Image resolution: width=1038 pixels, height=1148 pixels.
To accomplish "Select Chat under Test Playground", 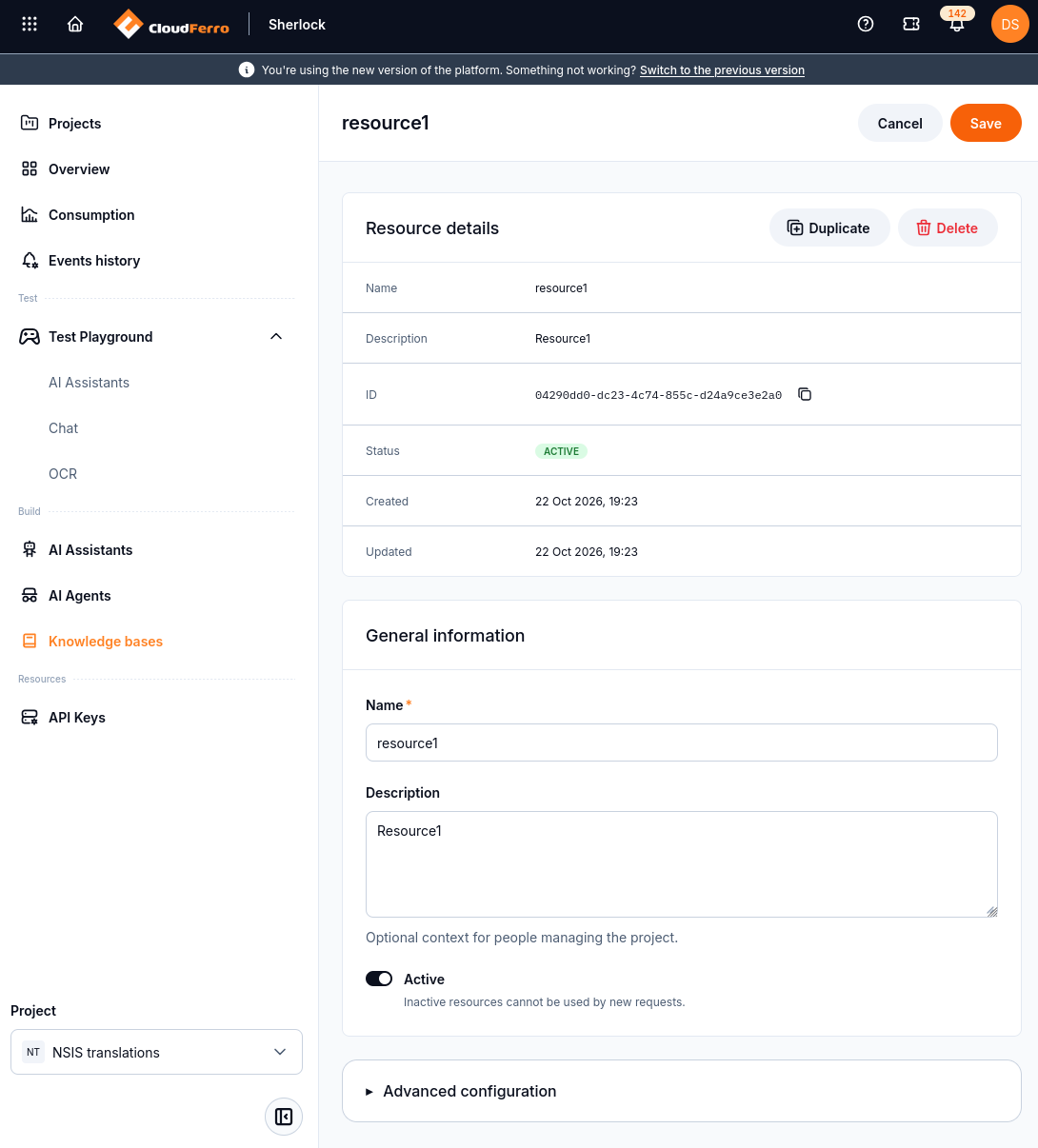I will tap(63, 427).
